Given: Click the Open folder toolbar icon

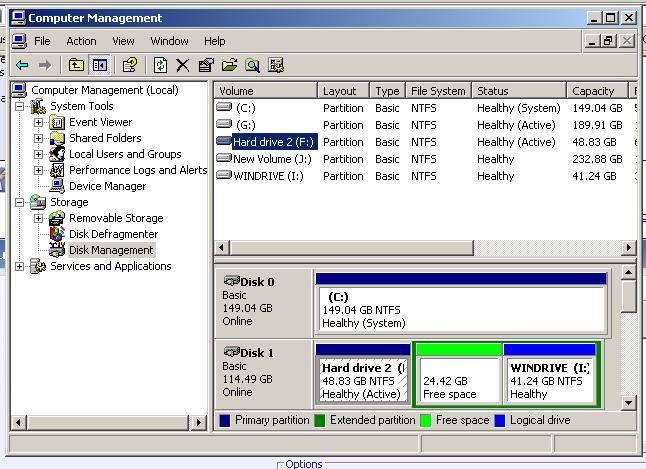Looking at the screenshot, I should coord(229,65).
